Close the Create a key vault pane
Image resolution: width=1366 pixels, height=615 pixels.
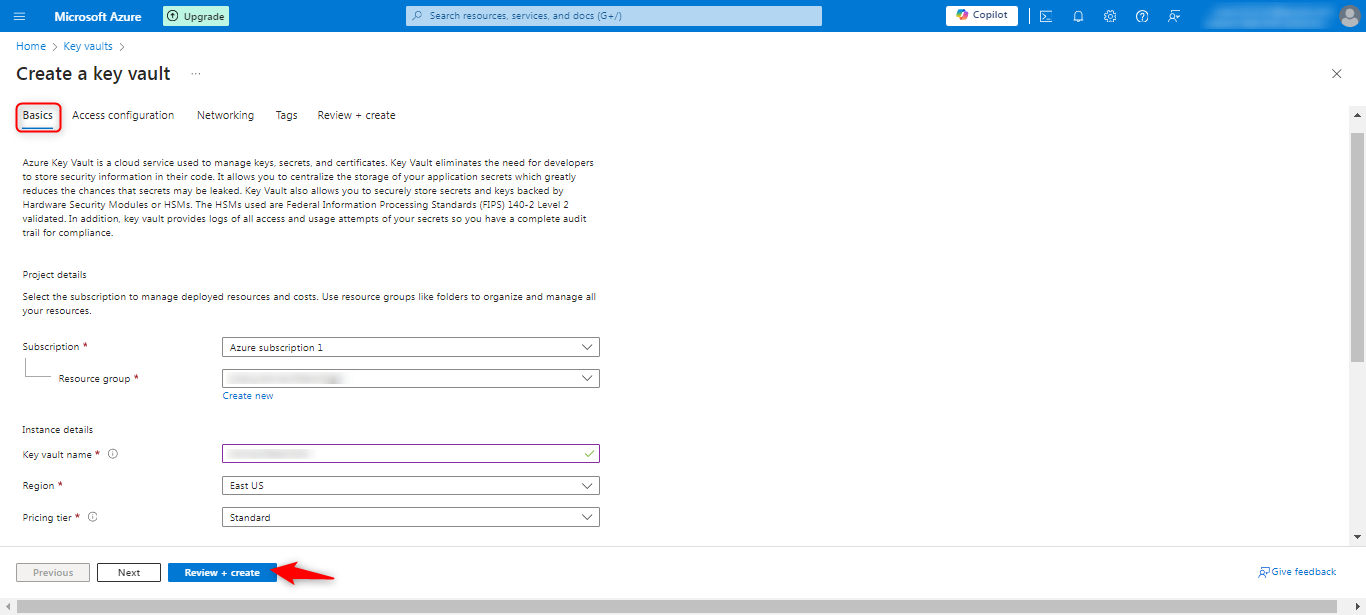point(1337,74)
